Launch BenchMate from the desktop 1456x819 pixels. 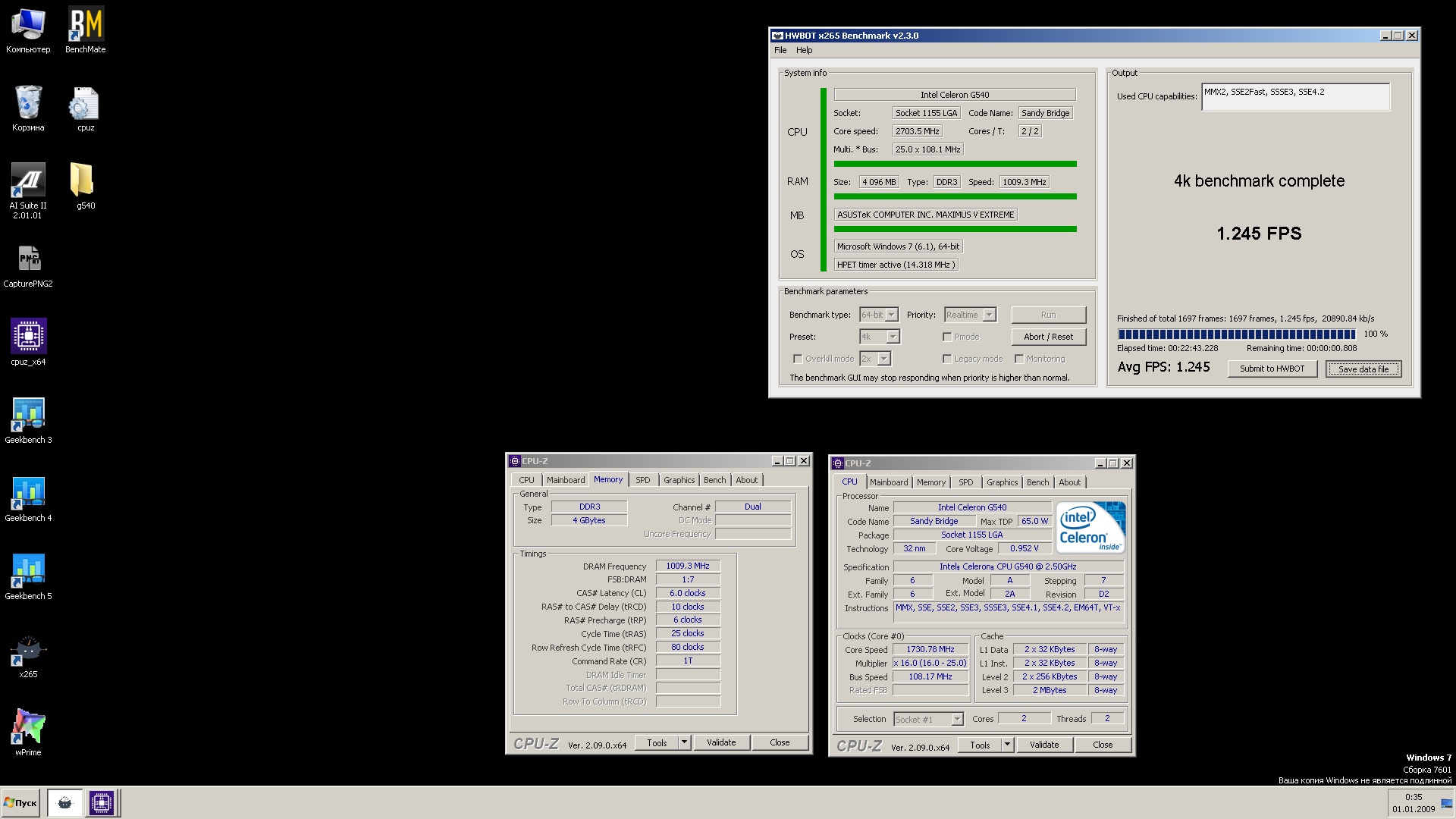(x=86, y=30)
